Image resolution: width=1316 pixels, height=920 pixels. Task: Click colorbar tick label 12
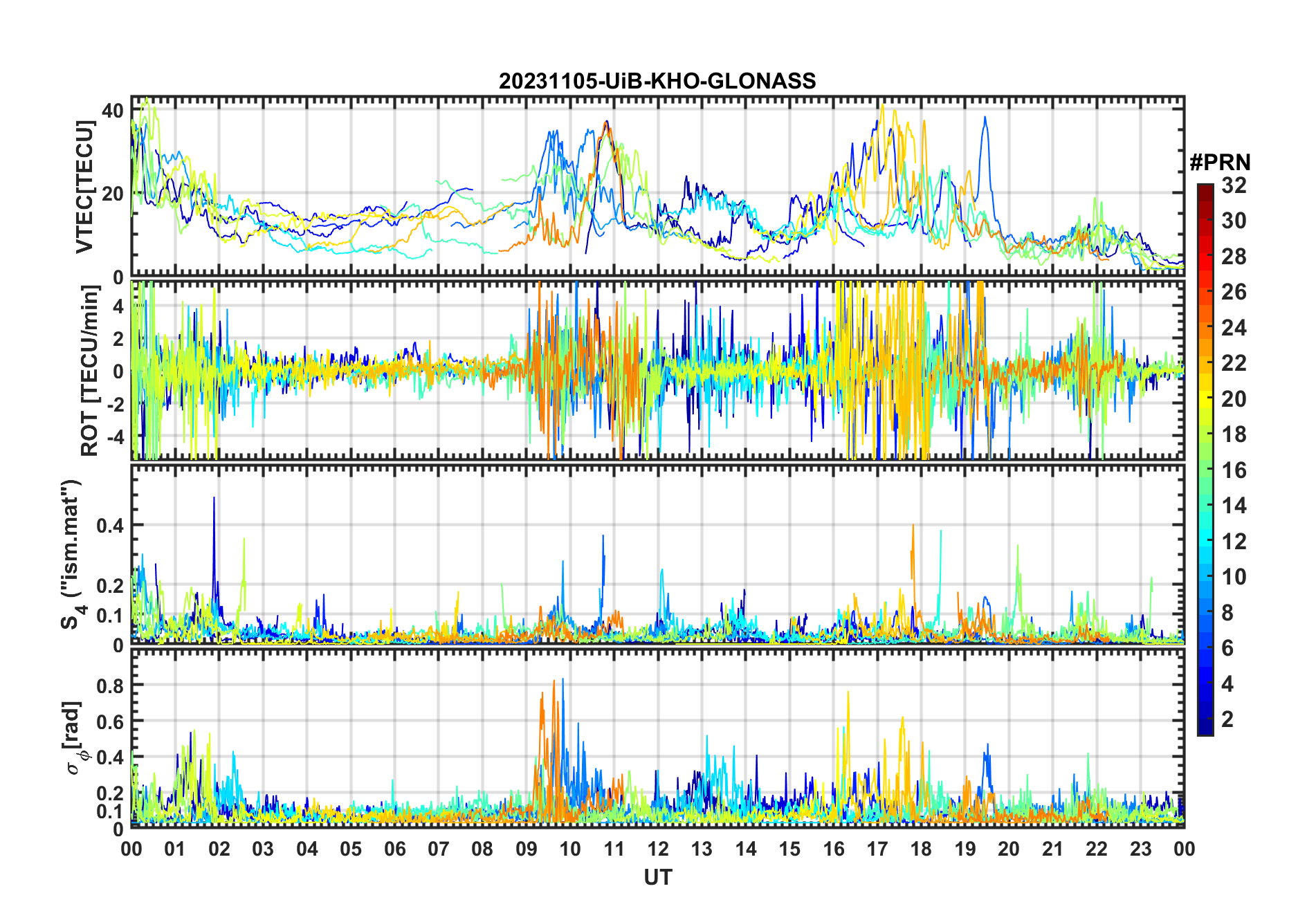pos(1234,542)
